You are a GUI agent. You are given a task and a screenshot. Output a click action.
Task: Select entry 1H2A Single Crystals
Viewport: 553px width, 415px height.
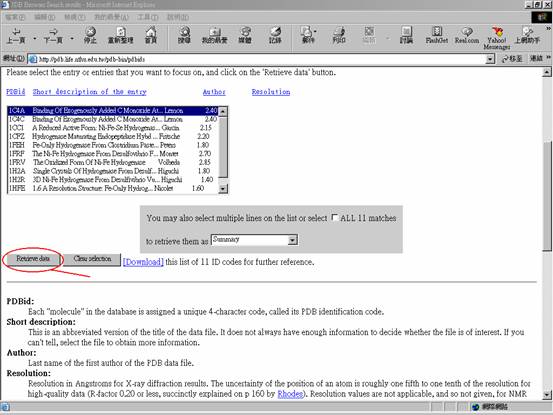pyautogui.click(x=113, y=171)
